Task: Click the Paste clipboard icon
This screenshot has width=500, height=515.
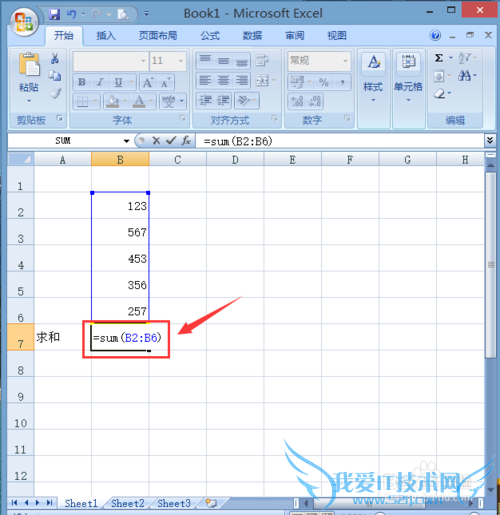Action: click(29, 65)
